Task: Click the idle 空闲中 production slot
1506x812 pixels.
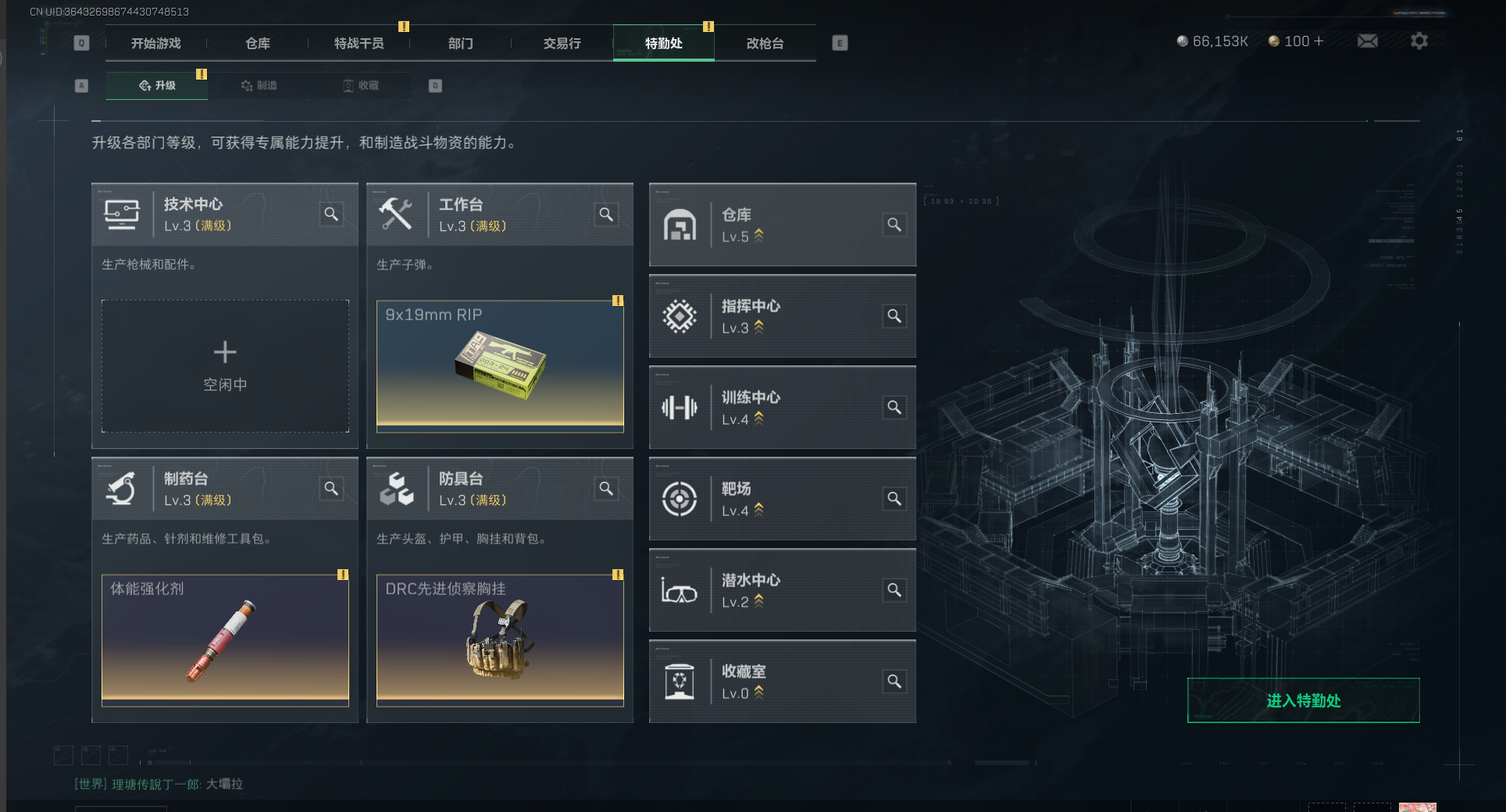Action: (x=225, y=366)
